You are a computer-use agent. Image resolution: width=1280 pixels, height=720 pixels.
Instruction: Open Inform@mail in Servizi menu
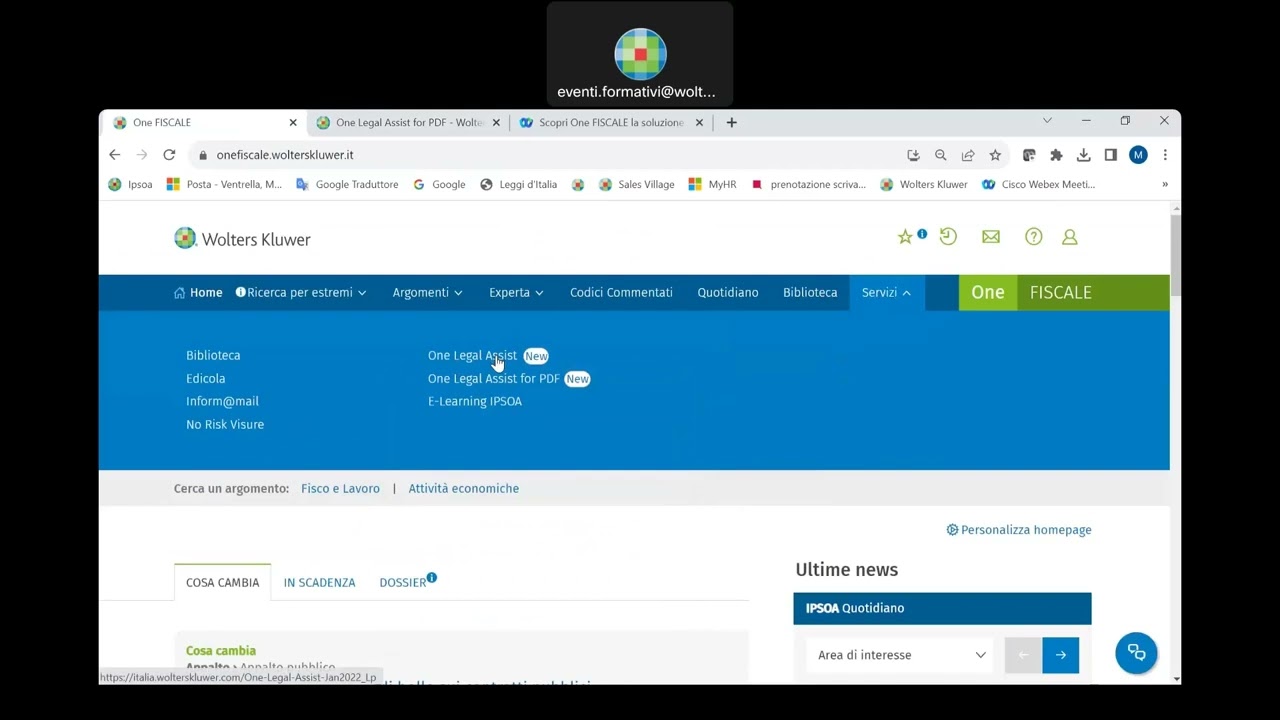(222, 401)
